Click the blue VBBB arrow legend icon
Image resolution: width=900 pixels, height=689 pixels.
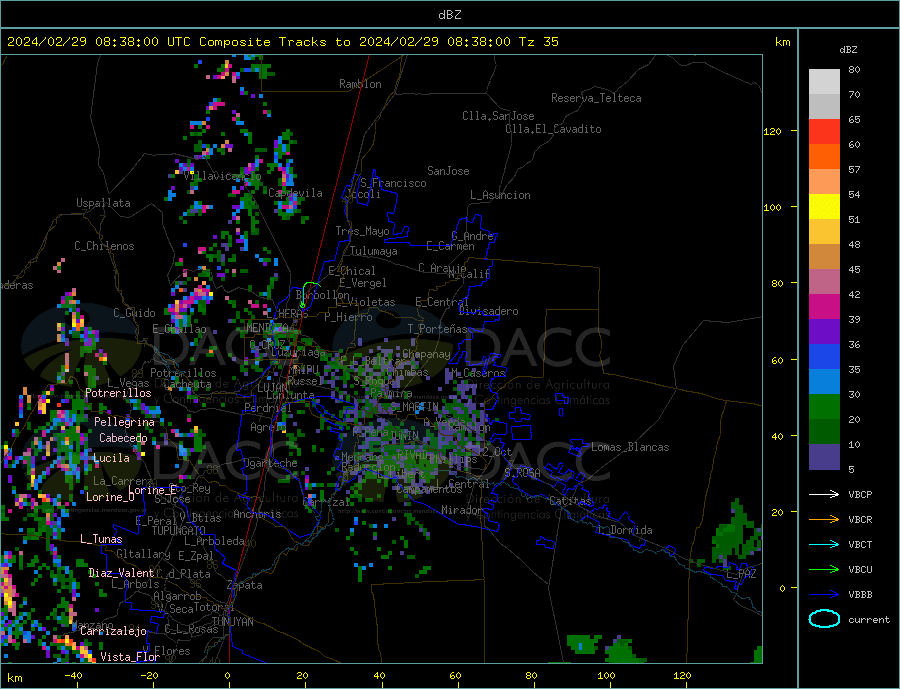click(824, 594)
